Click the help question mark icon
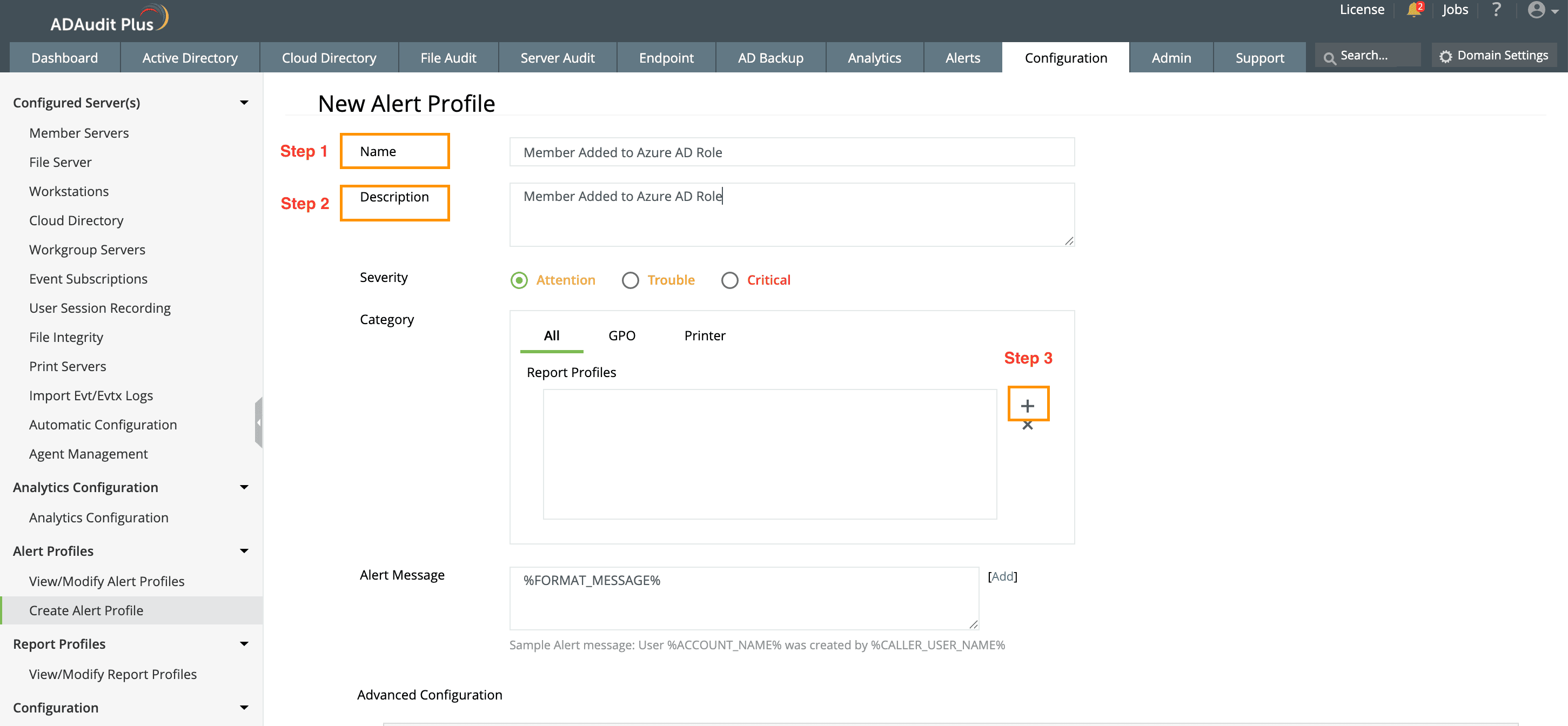Screen dimensions: 1568x726 click(1497, 10)
